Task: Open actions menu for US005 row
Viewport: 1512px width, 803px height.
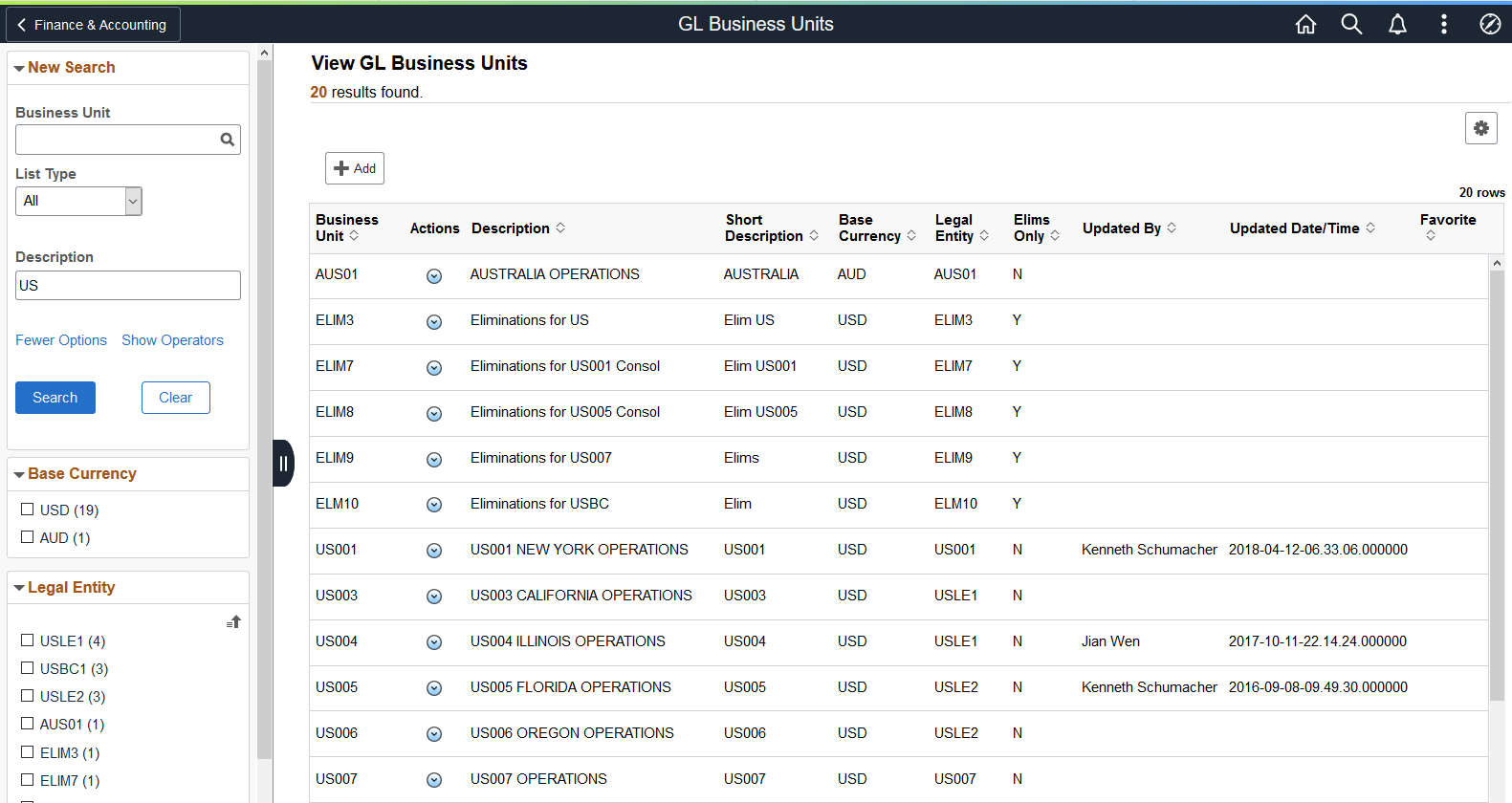Action: (x=434, y=688)
